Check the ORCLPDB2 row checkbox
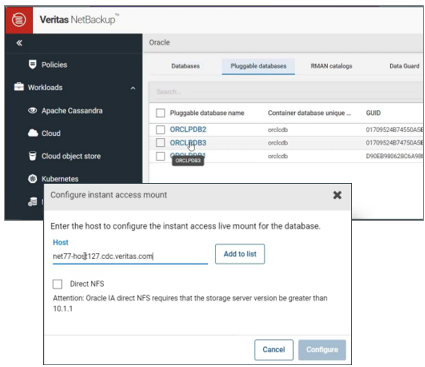This screenshot has height=367, width=425. (x=160, y=129)
